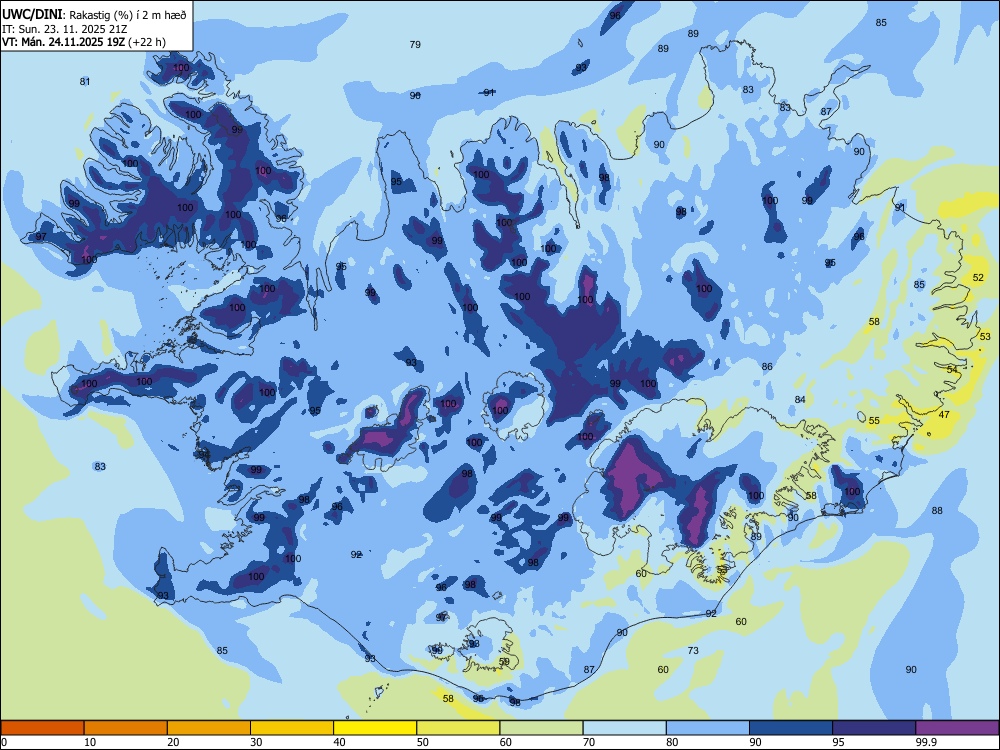Click the 30–40 amber legend swatch
1000x750 pixels.
pyautogui.click(x=292, y=728)
